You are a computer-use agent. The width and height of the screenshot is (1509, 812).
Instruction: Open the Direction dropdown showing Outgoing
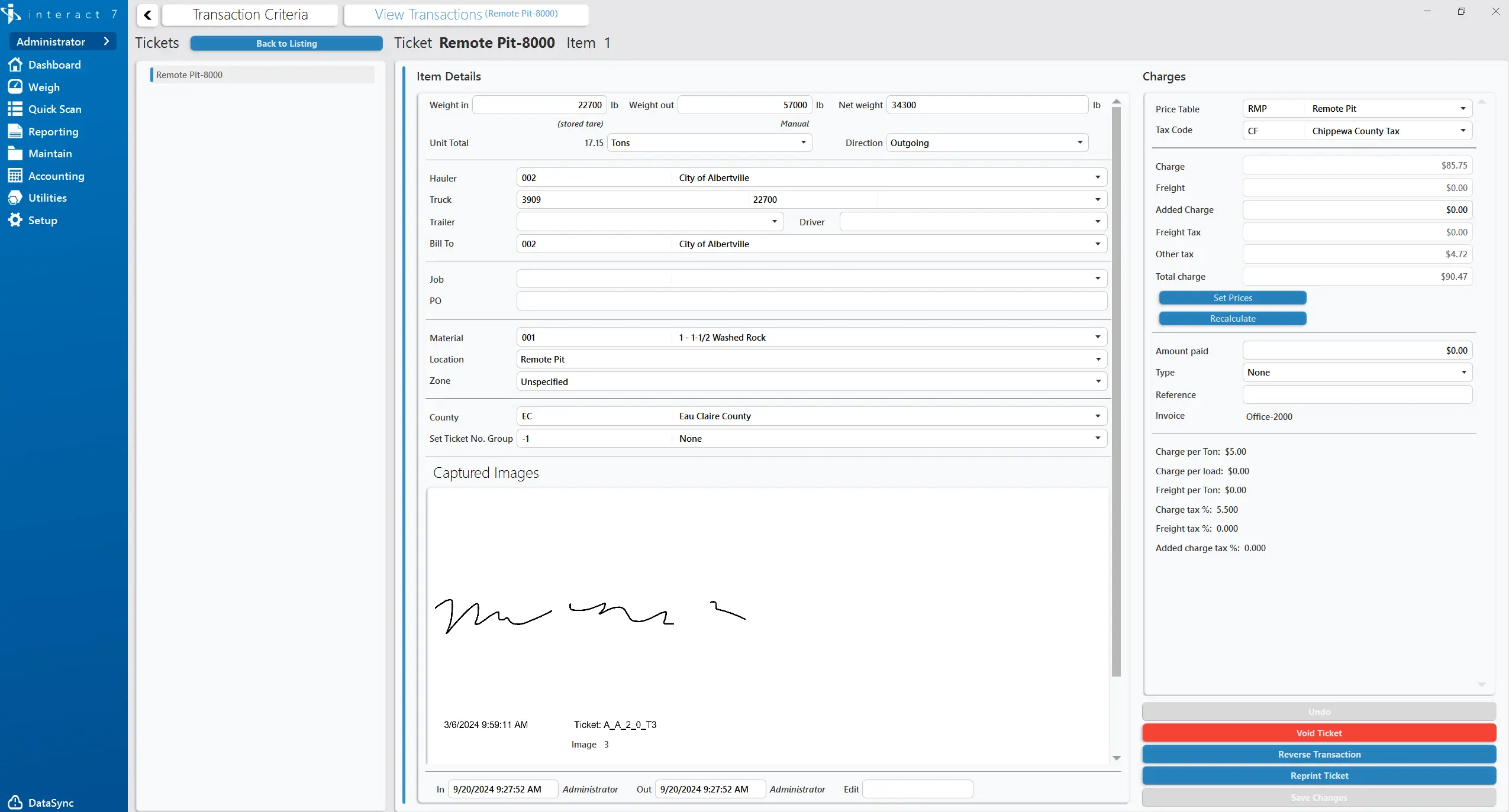(x=1079, y=143)
